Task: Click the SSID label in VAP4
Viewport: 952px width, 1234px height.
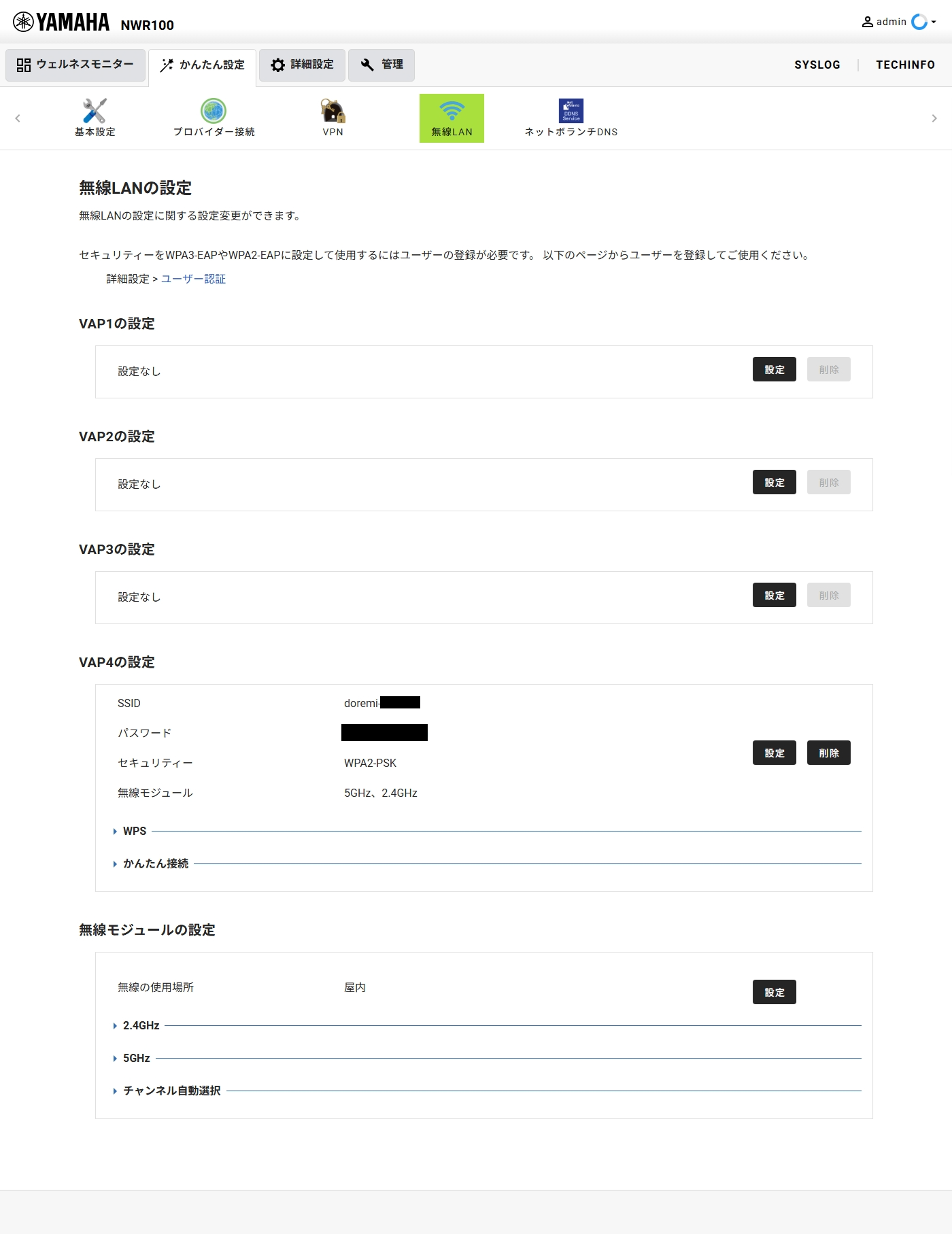Action: coord(129,703)
